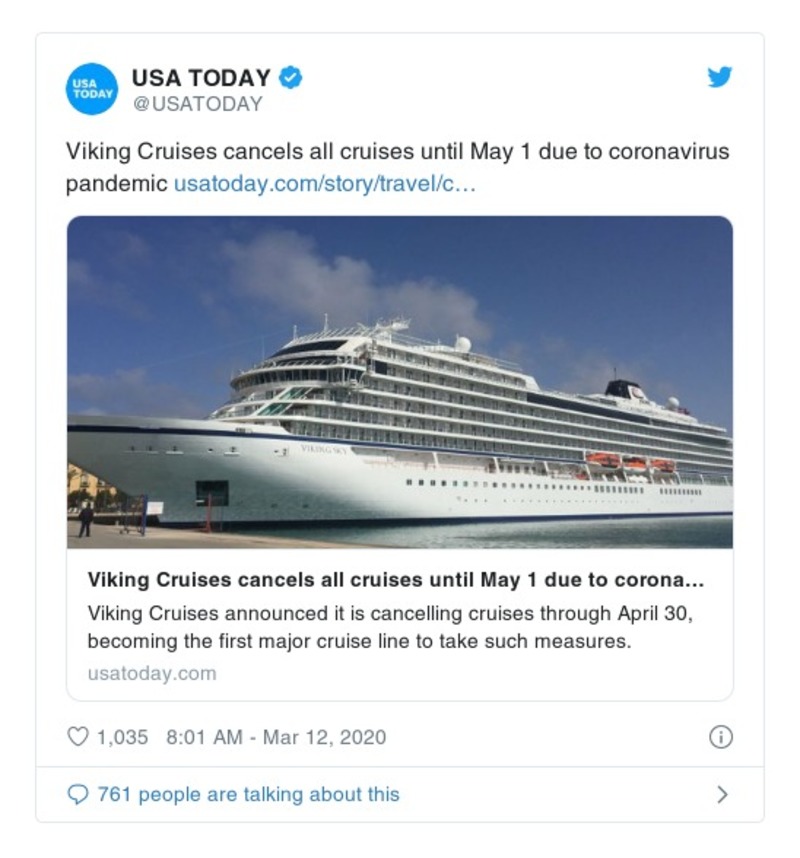Open the 8:01 AM Mar 12, 2020 timestamp
The height and width of the screenshot is (858, 800).
[275, 738]
